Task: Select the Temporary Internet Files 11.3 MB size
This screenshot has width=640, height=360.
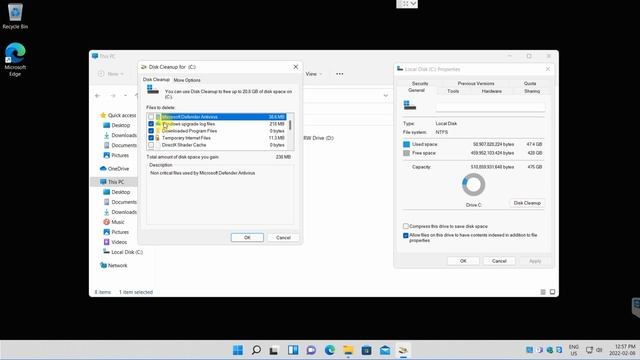Action: [277, 138]
